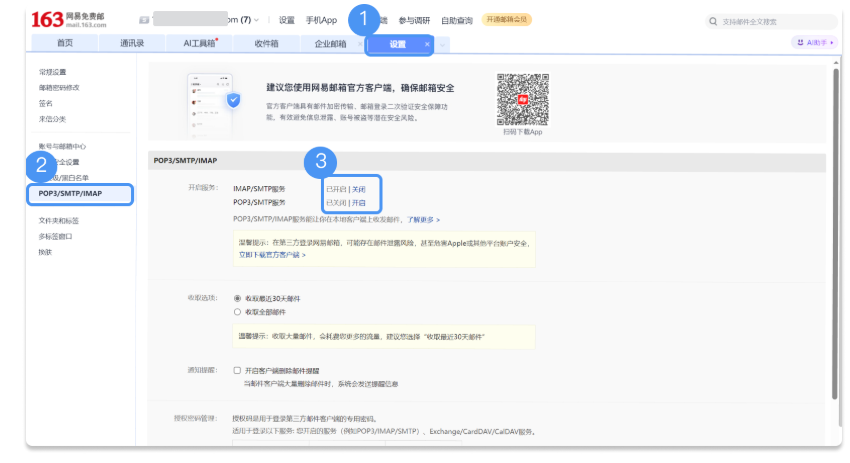
Task: Click 关闭 for IMAP/SMTP服务
Action: (x=359, y=189)
